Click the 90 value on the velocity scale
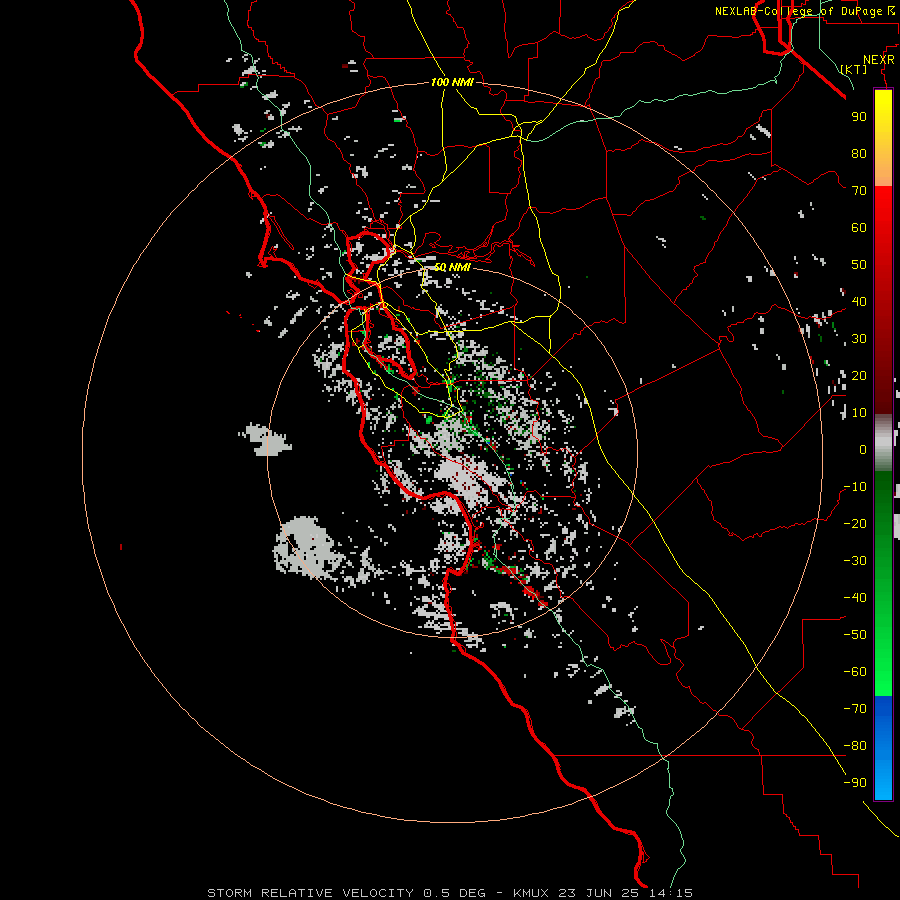This screenshot has height=900, width=900. (859, 117)
